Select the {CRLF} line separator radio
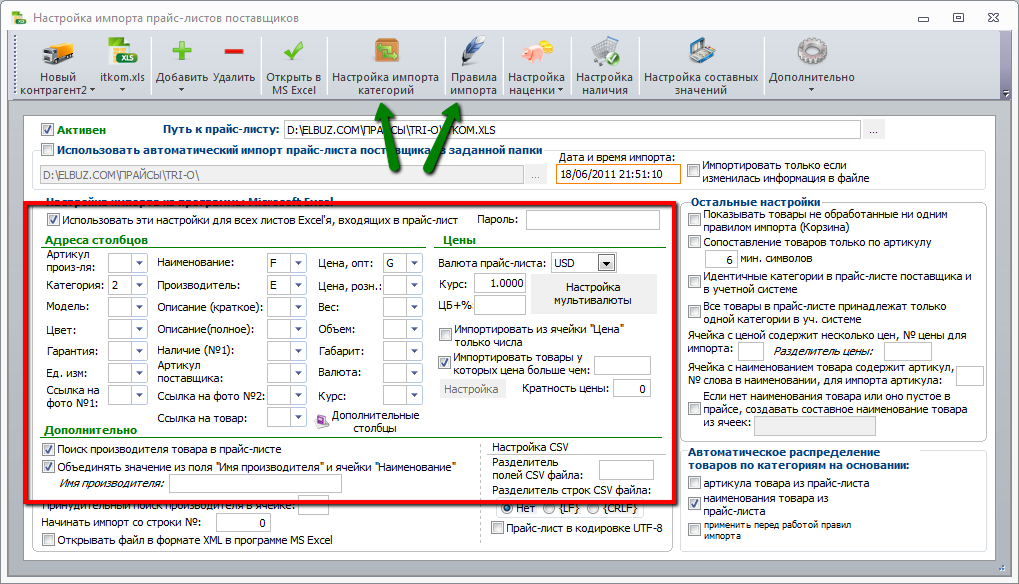Image resolution: width=1019 pixels, height=584 pixels. coord(593,508)
